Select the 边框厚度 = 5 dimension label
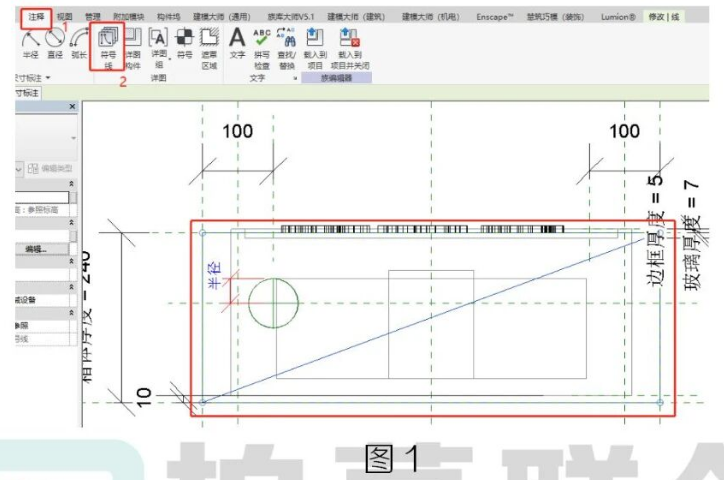The height and width of the screenshot is (480, 724). [x=656, y=229]
